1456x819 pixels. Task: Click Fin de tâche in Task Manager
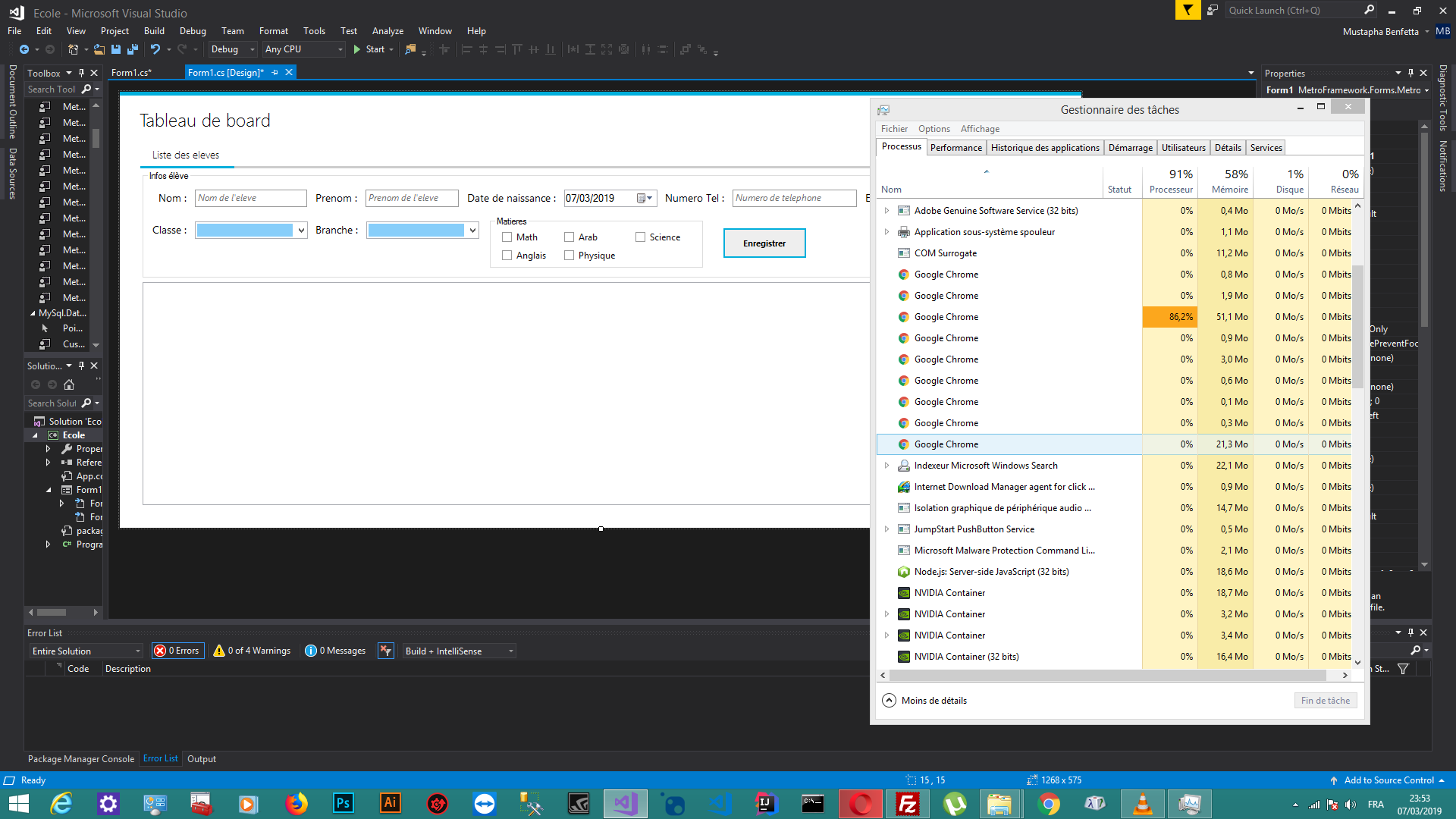[1326, 701]
